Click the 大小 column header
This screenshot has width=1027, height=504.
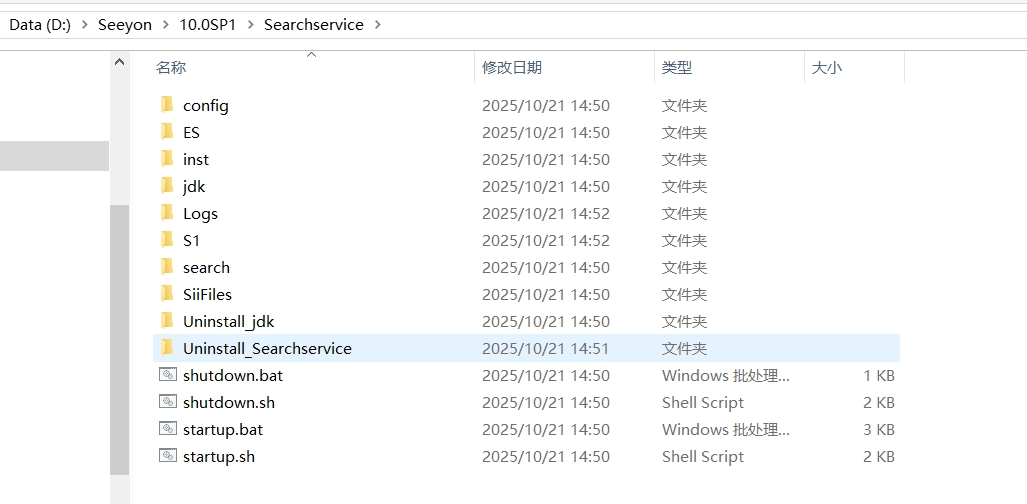coord(826,67)
